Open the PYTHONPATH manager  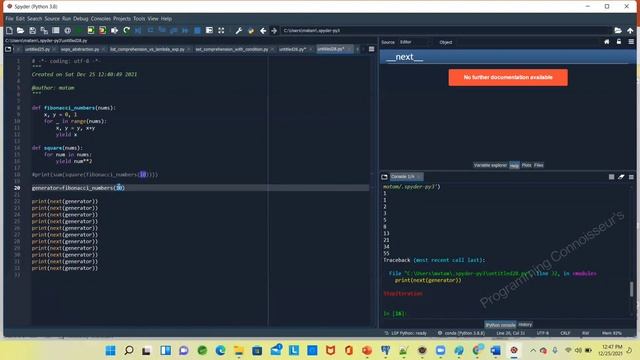251,31
